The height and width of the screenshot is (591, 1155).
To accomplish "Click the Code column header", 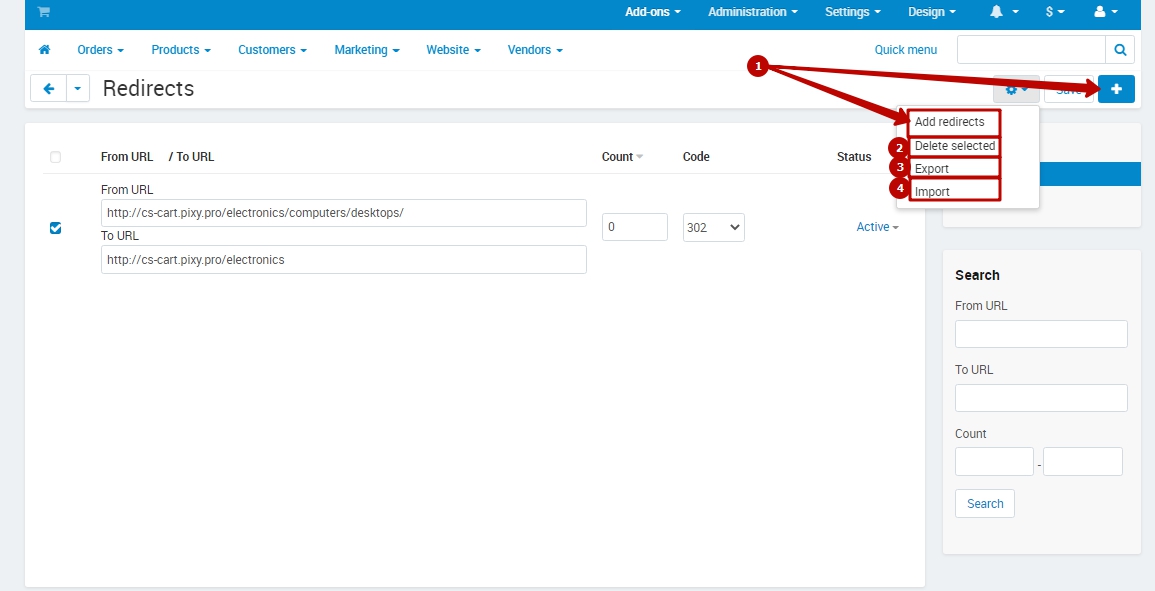I will click(696, 157).
